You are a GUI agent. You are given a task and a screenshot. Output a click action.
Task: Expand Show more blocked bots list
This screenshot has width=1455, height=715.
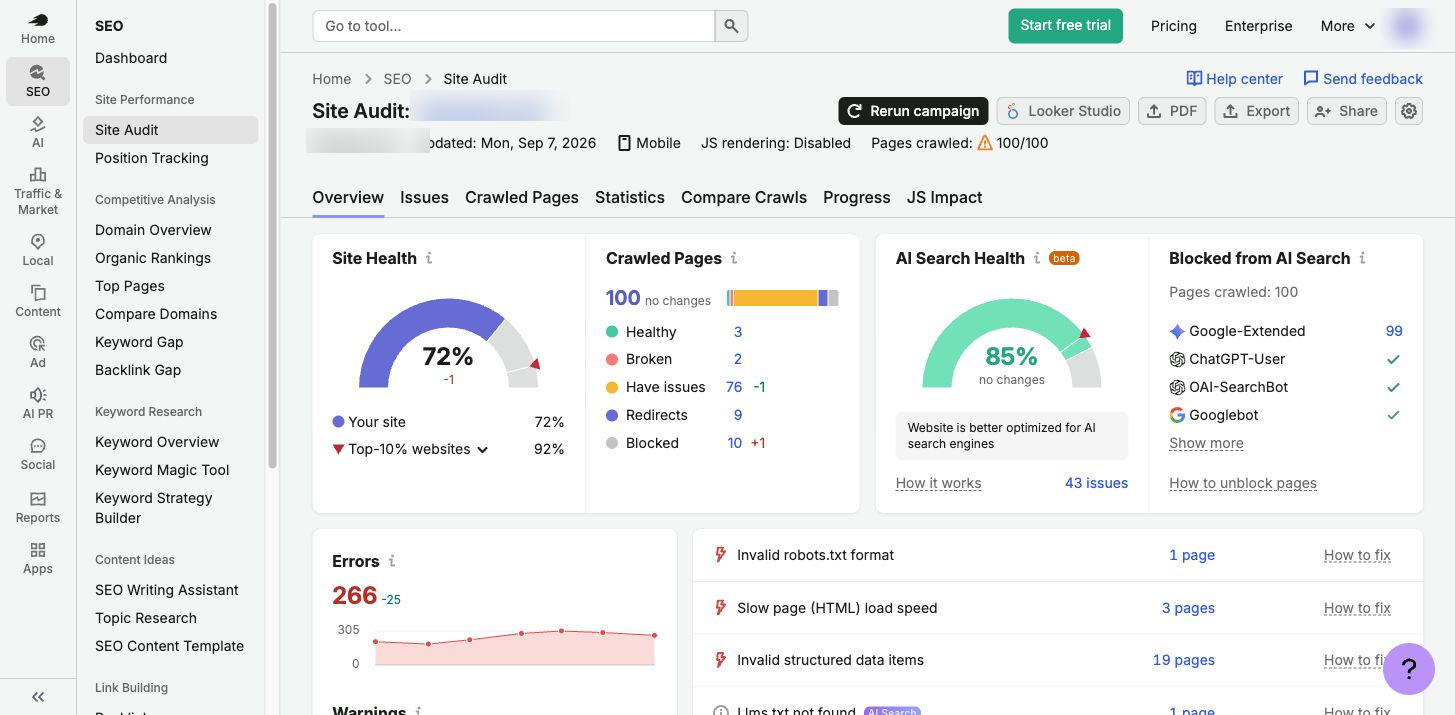pos(1206,443)
